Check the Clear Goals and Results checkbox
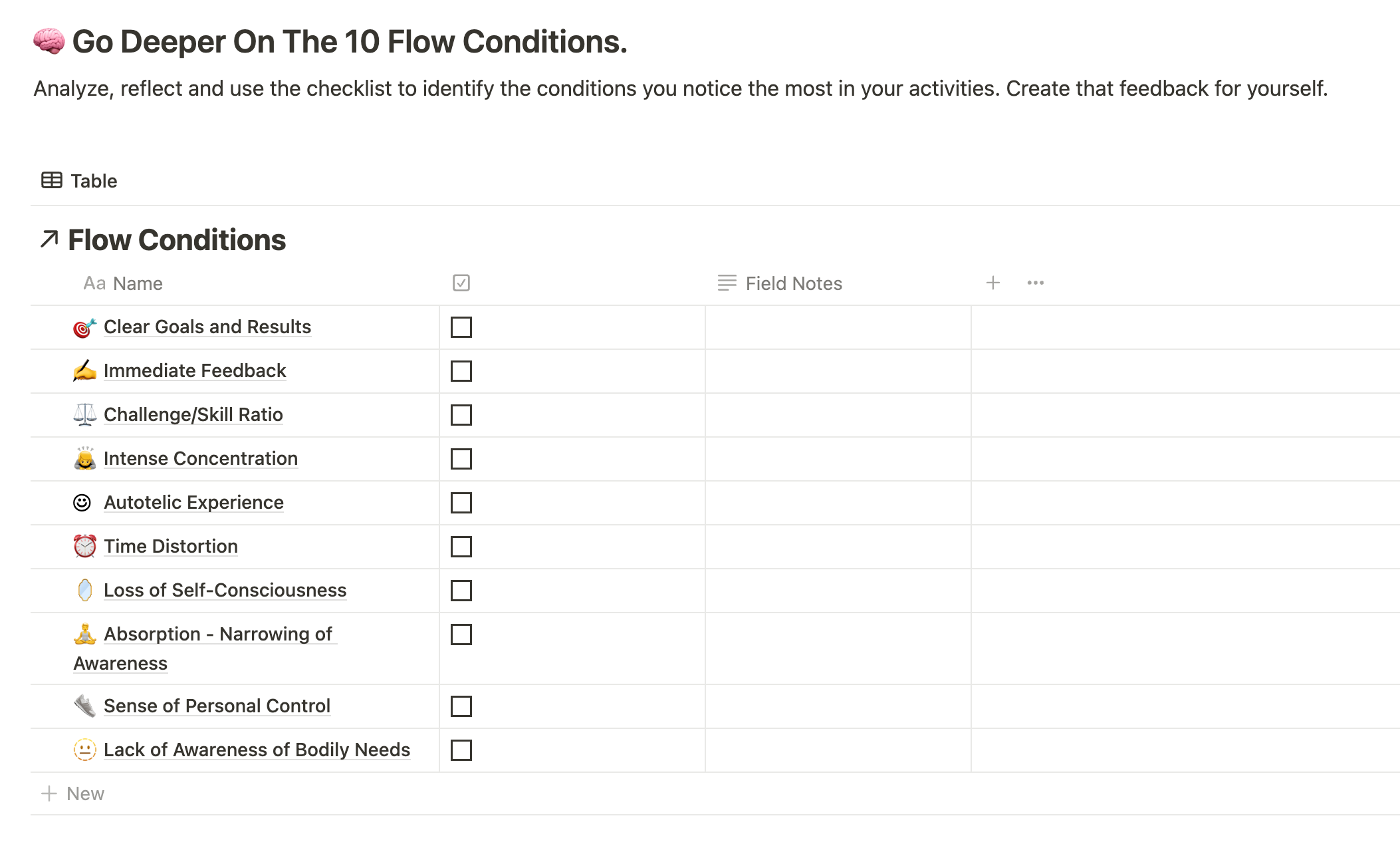The image size is (1400, 850). coord(461,327)
